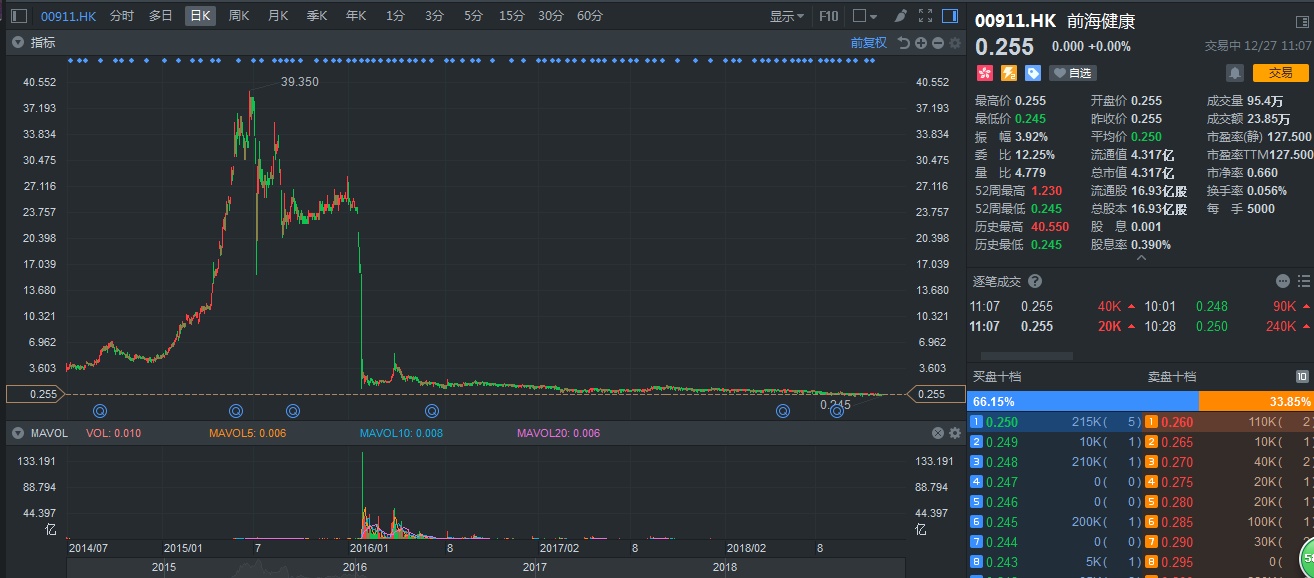Click the 前复权 adjustment link
Image resolution: width=1314 pixels, height=578 pixels.
tap(868, 43)
